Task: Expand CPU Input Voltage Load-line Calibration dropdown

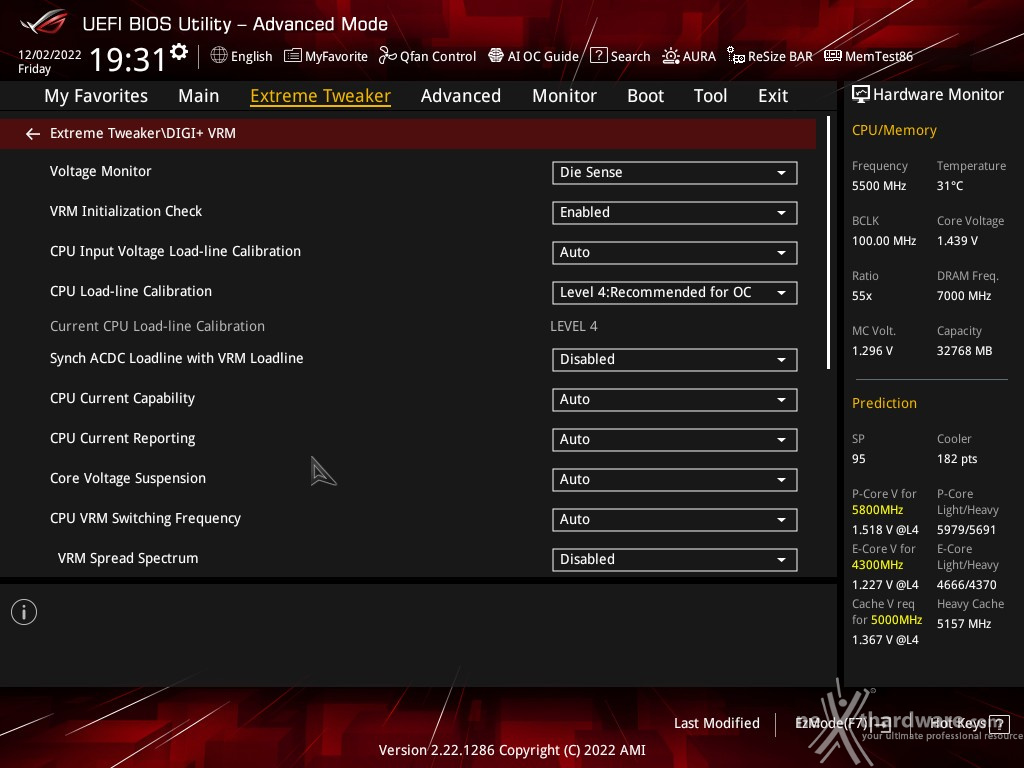Action: 675,253
